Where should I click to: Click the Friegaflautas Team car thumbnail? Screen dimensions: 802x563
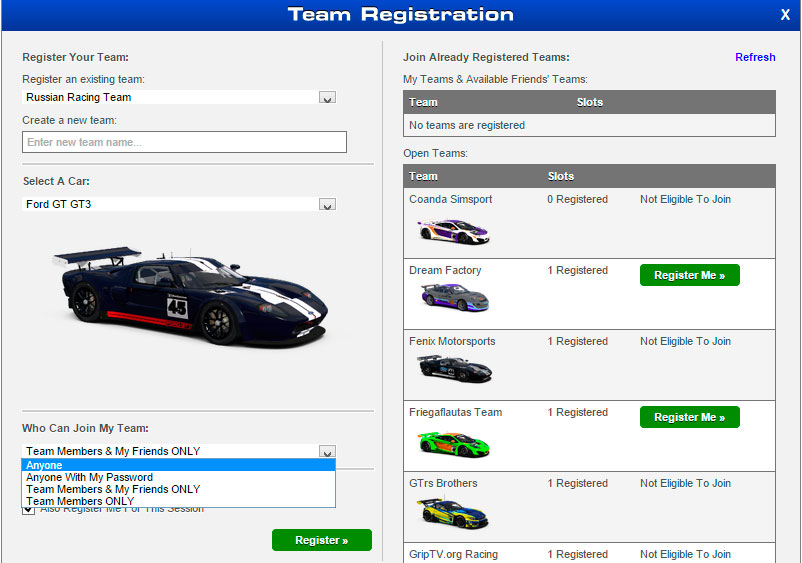452,440
